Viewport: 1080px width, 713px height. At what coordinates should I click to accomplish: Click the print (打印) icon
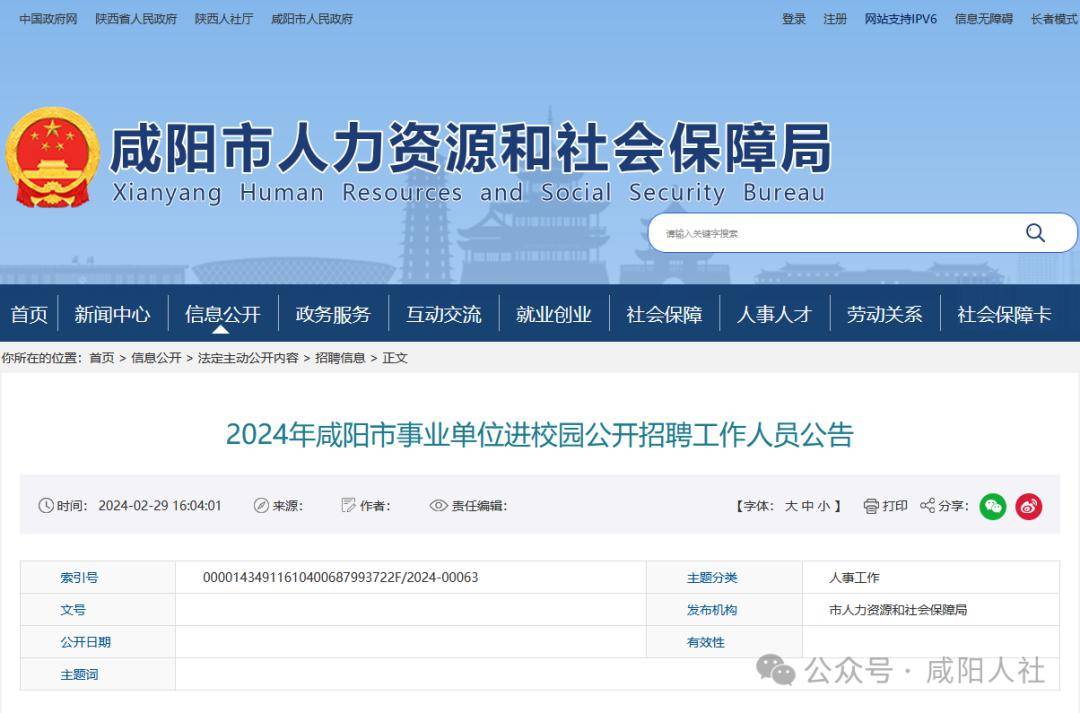pyautogui.click(x=871, y=506)
